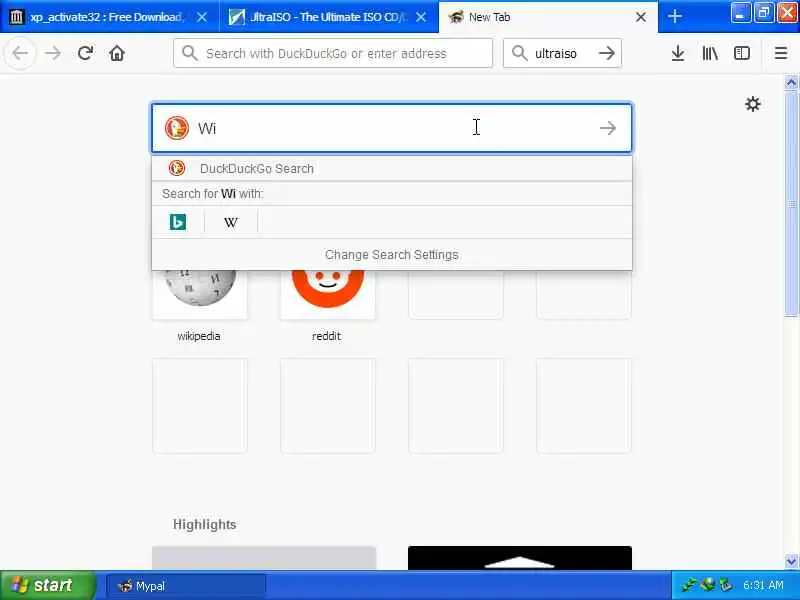Close the xp_activate32 tab
The width and height of the screenshot is (800, 600).
(x=202, y=17)
